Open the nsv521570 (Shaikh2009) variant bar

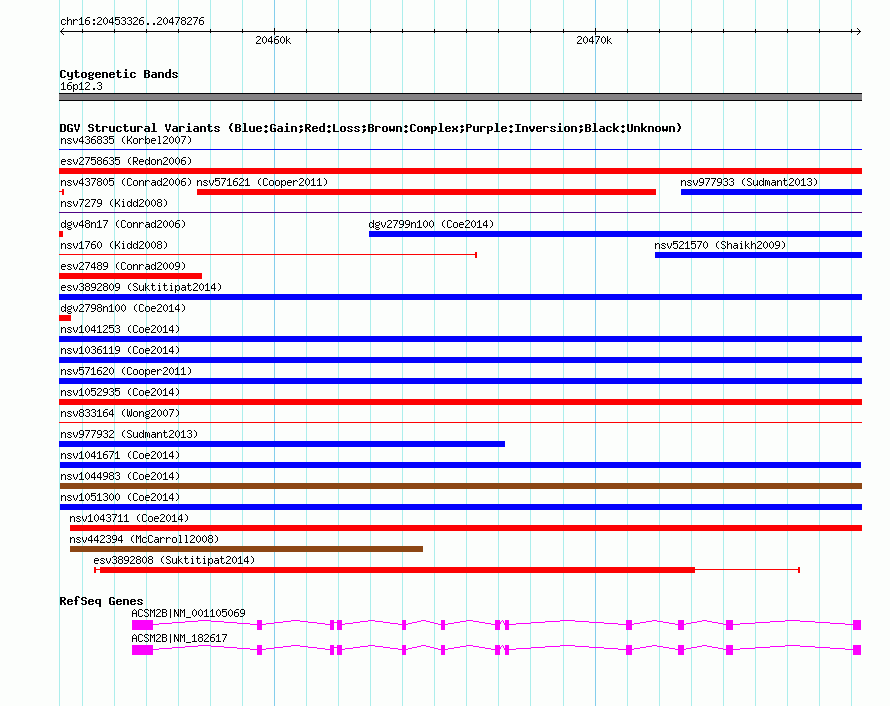click(x=758, y=255)
